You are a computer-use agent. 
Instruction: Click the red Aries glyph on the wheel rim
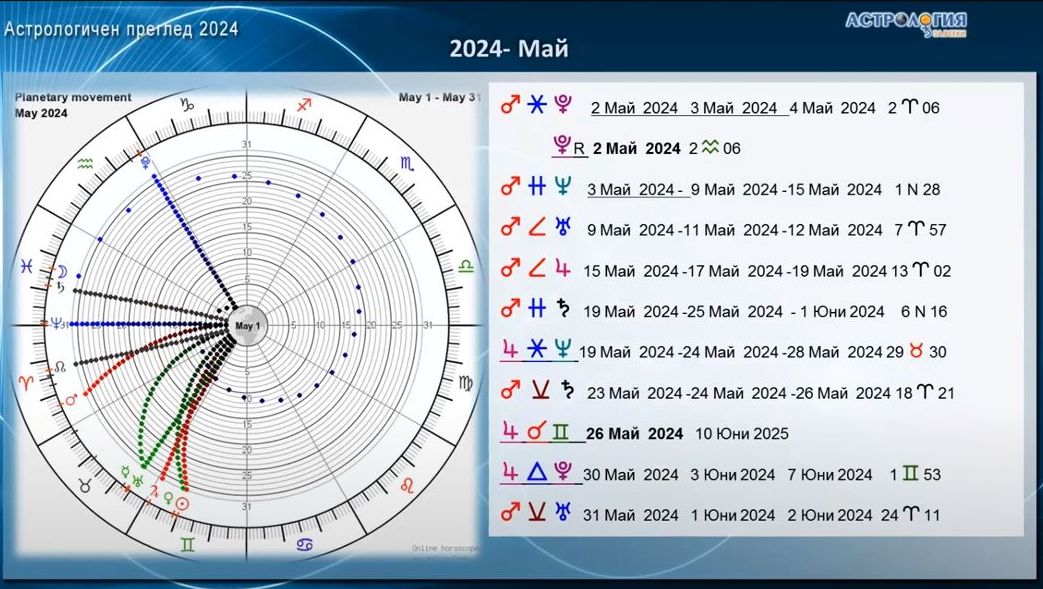pos(27,383)
